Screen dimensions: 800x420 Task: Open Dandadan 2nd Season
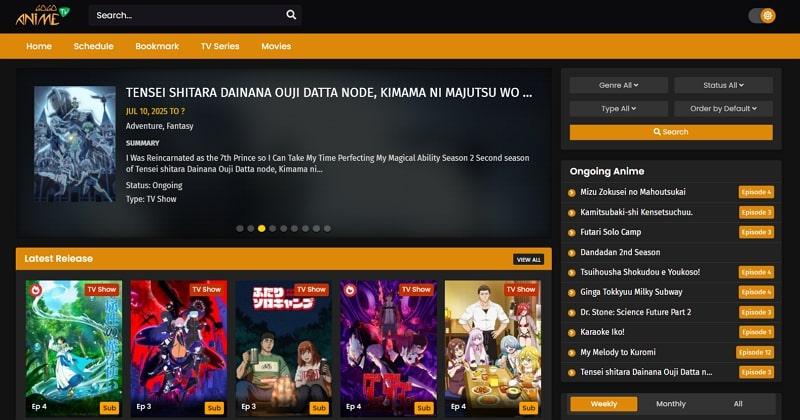click(x=620, y=252)
